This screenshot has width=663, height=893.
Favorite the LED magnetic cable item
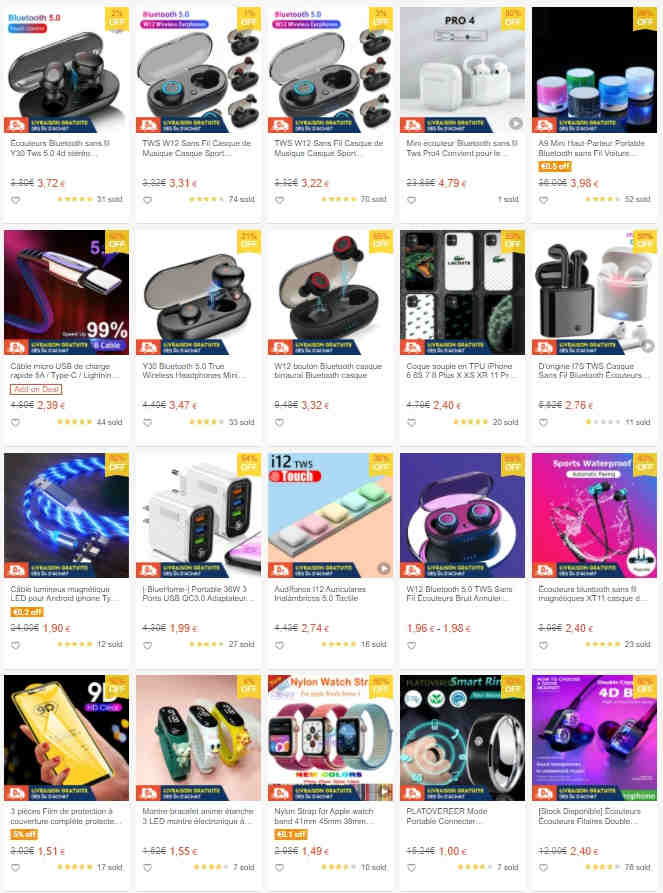coord(15,645)
